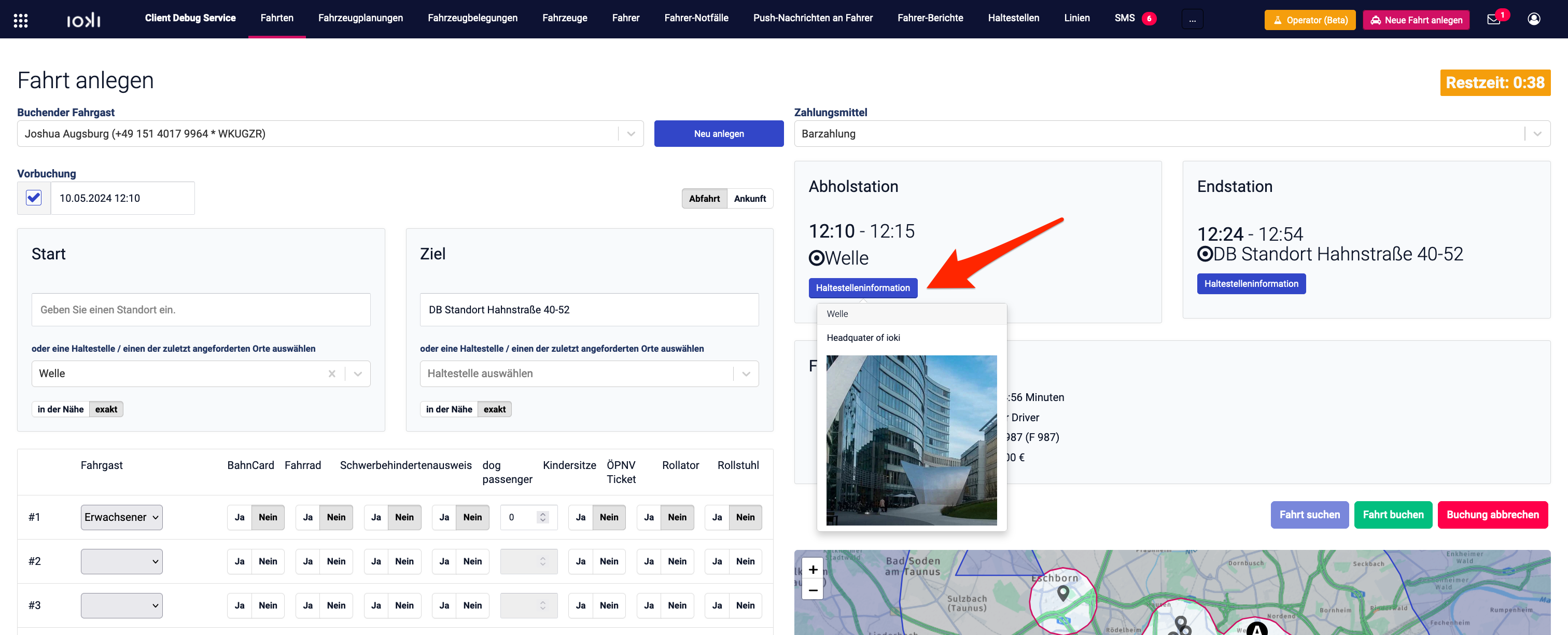Open the Fahrten tab

tap(277, 18)
